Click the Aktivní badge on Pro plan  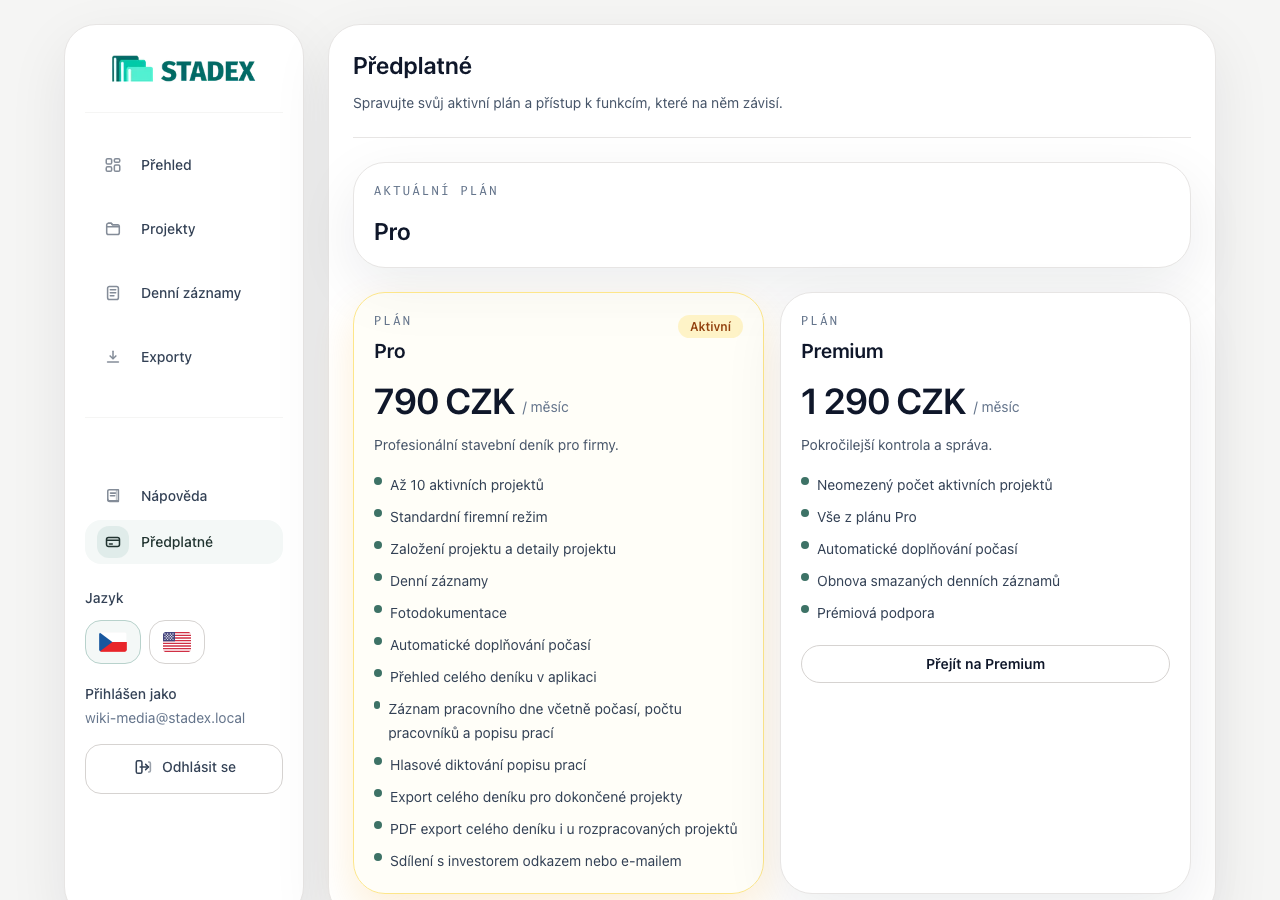point(710,327)
